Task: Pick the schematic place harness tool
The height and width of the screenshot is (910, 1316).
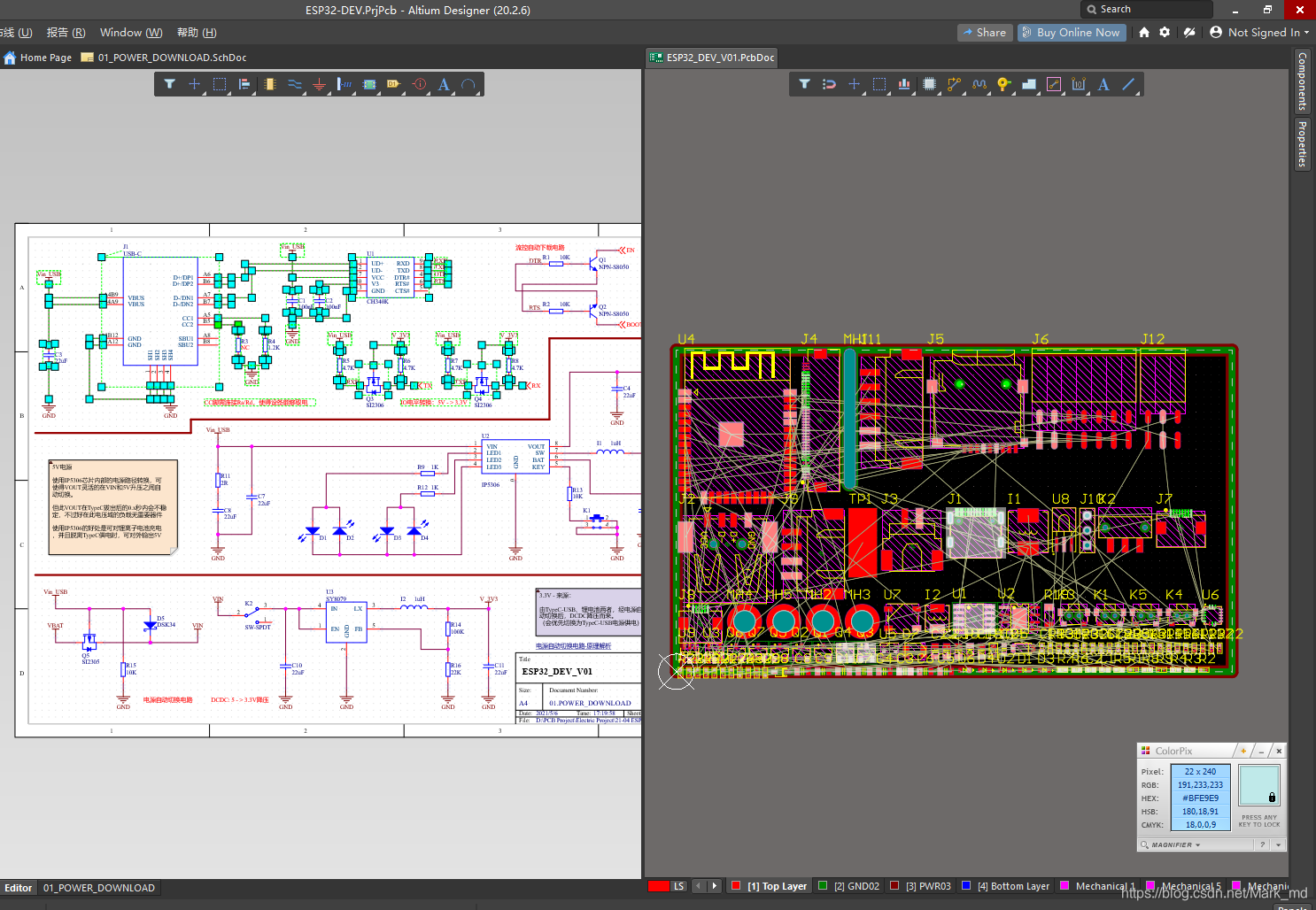Action: (x=344, y=84)
